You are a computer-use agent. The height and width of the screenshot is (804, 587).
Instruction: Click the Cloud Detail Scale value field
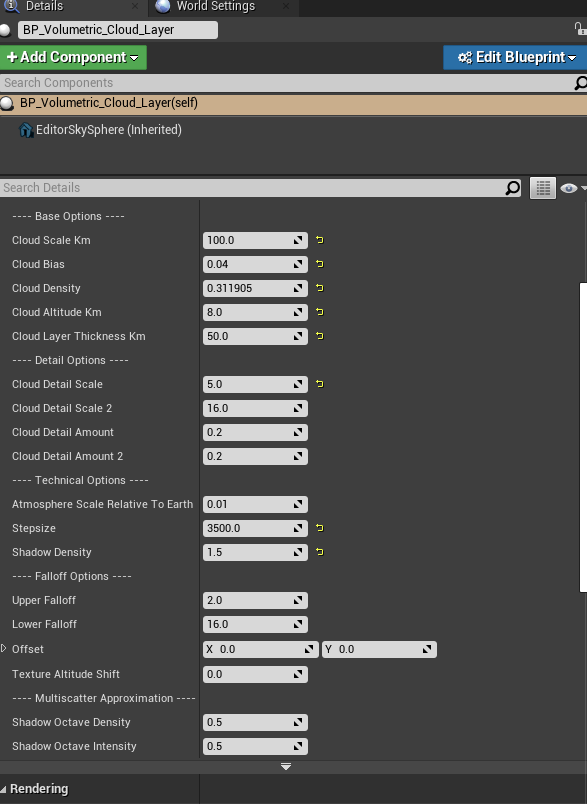click(x=255, y=384)
